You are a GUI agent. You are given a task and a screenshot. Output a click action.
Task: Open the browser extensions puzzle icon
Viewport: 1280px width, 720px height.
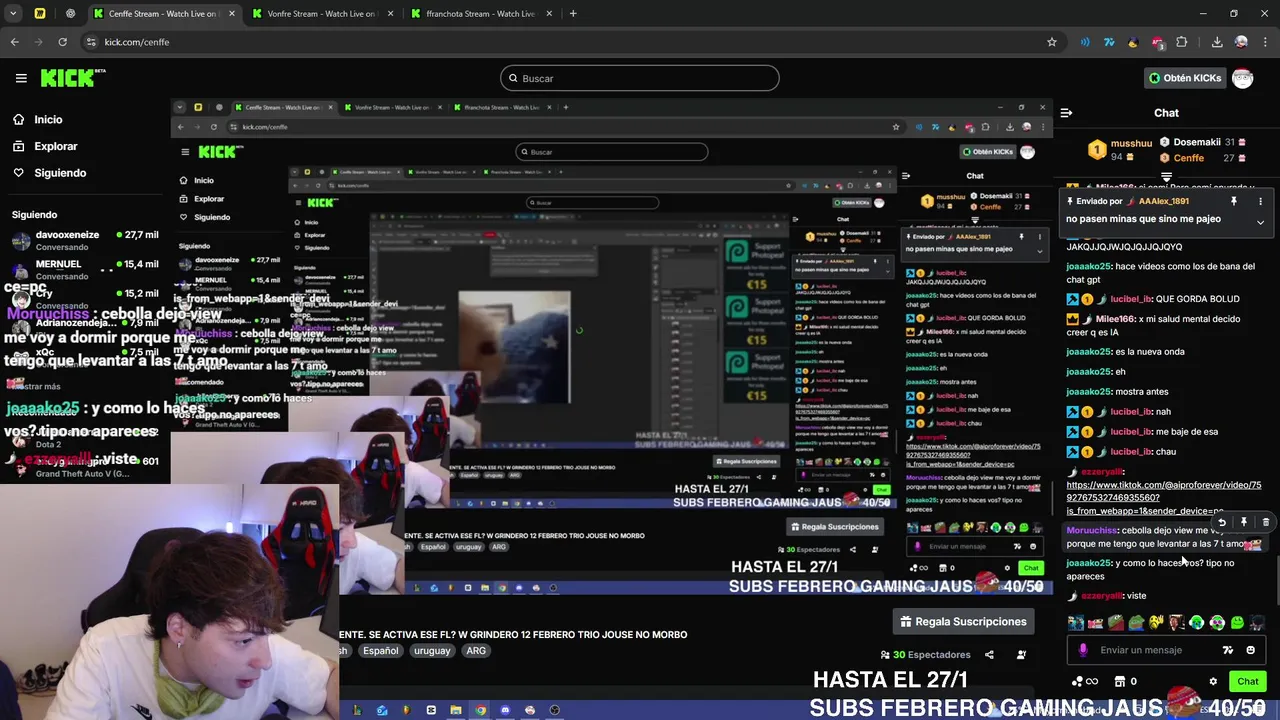click(1182, 42)
